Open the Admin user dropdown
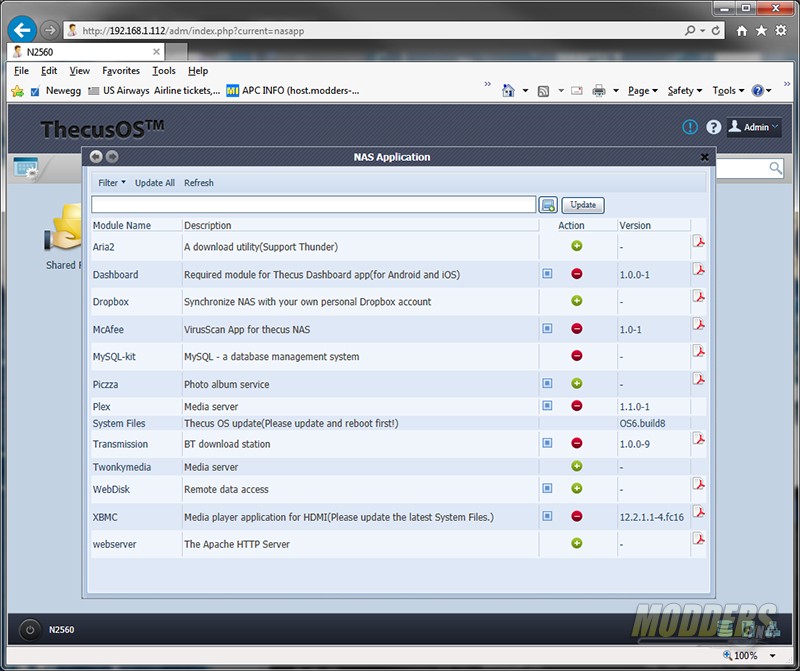 pyautogui.click(x=754, y=127)
